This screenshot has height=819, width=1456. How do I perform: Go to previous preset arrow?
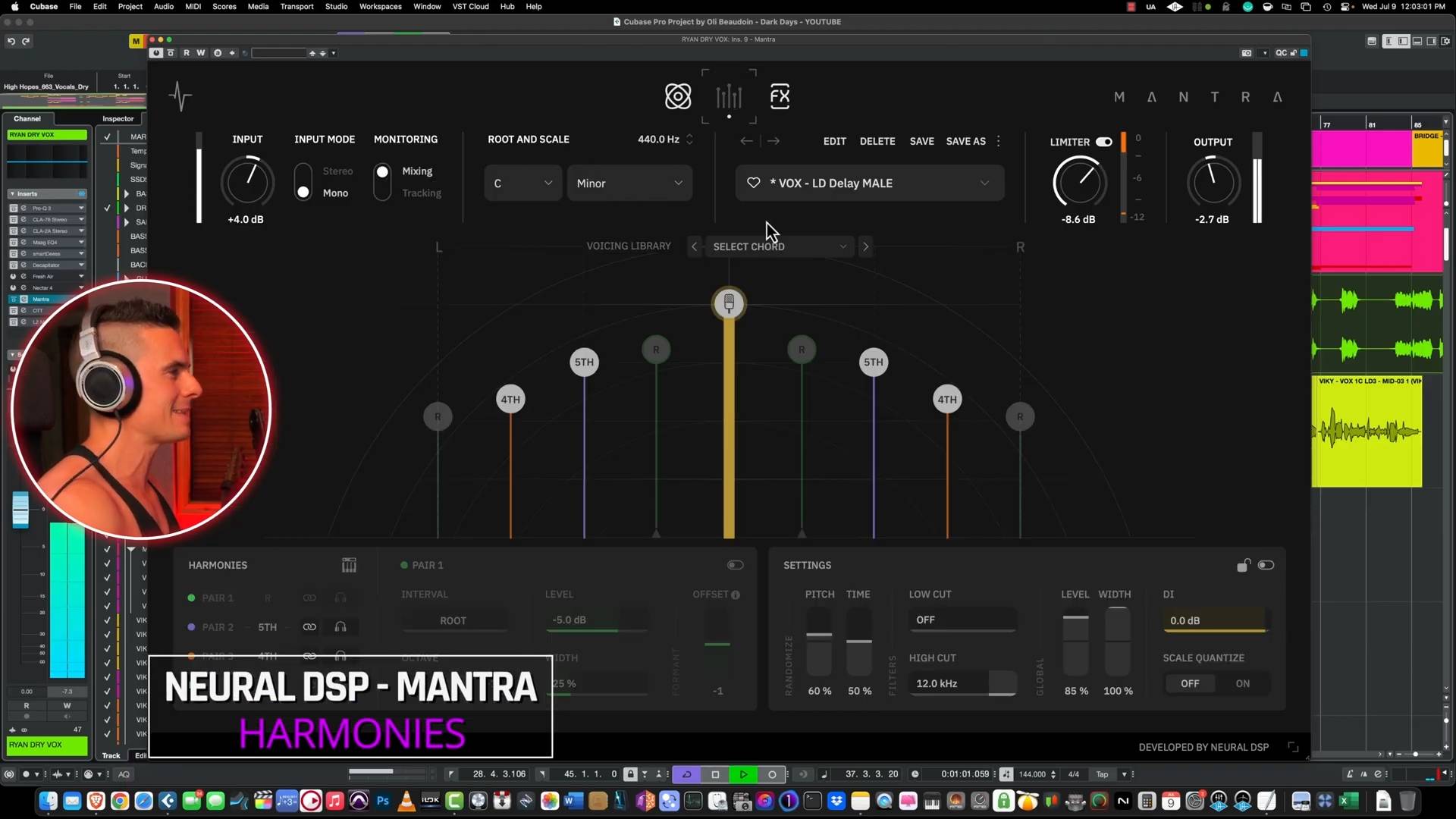tap(746, 141)
